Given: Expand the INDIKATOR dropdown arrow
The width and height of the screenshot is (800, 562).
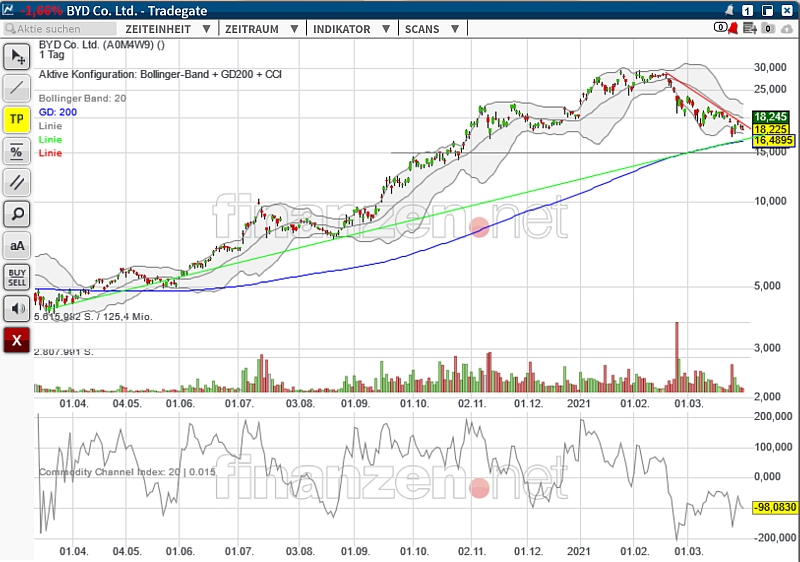Looking at the screenshot, I should (x=386, y=29).
